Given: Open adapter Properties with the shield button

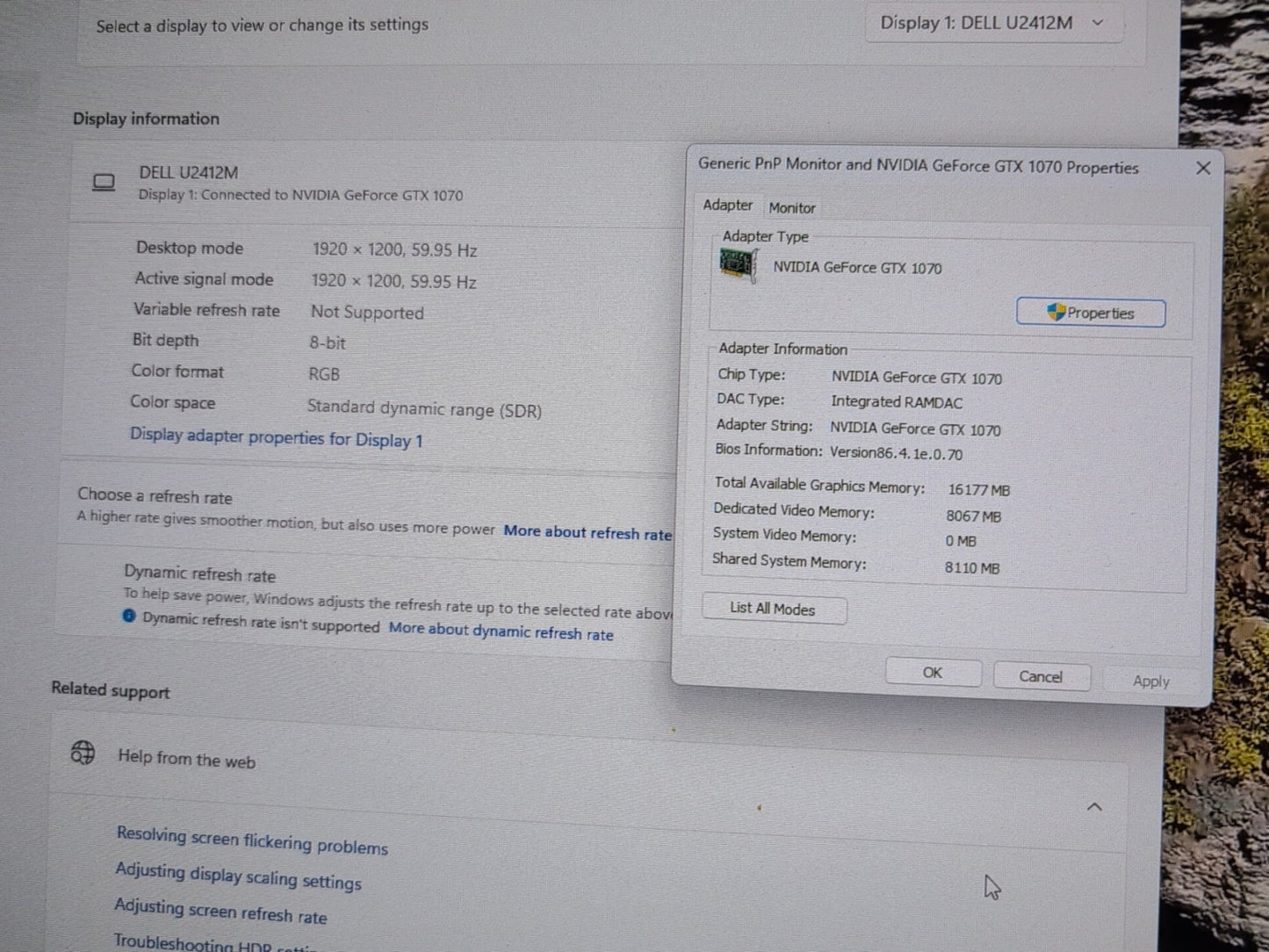Looking at the screenshot, I should click(x=1091, y=313).
